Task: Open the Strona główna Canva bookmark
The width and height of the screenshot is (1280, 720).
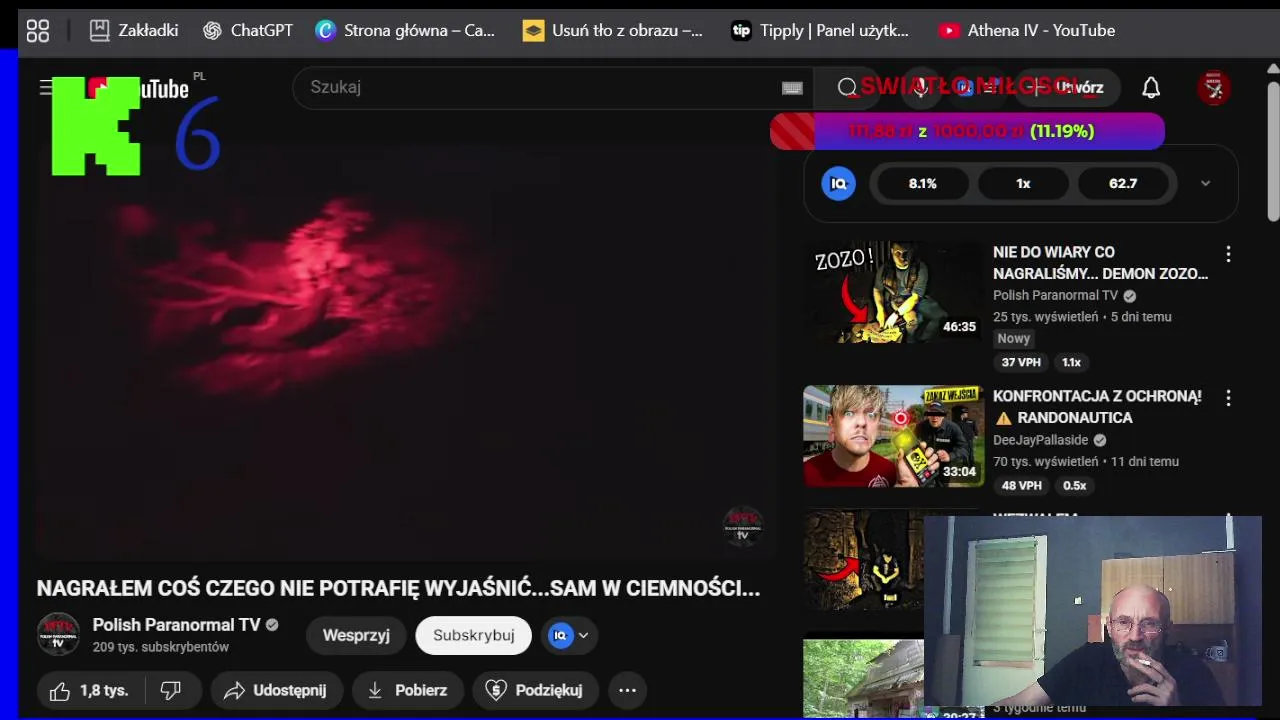Action: point(405,31)
